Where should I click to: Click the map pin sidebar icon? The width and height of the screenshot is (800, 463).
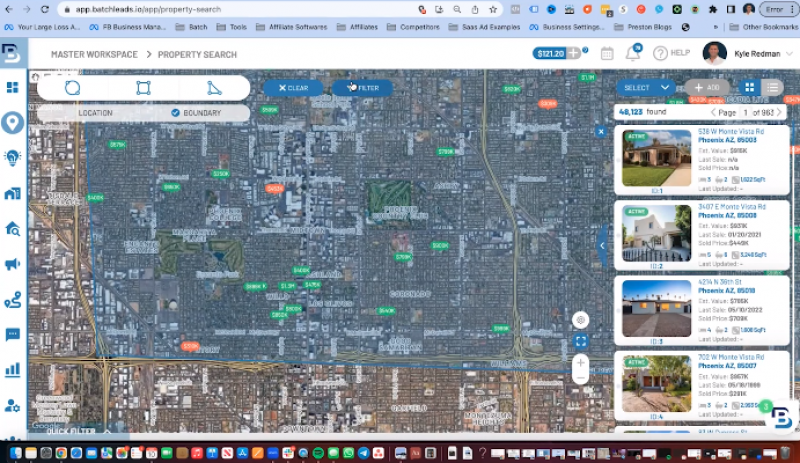[x=12, y=123]
